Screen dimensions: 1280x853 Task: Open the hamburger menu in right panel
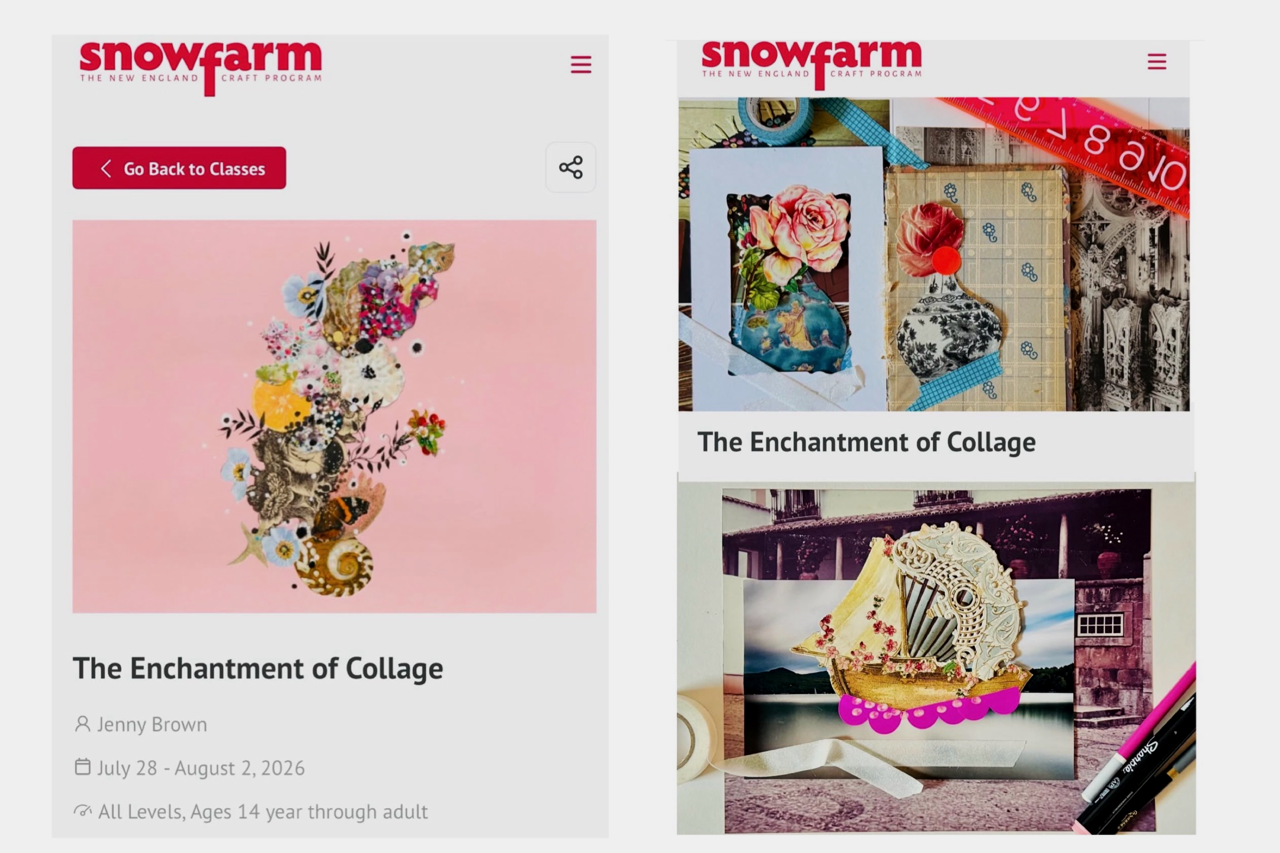(1157, 62)
